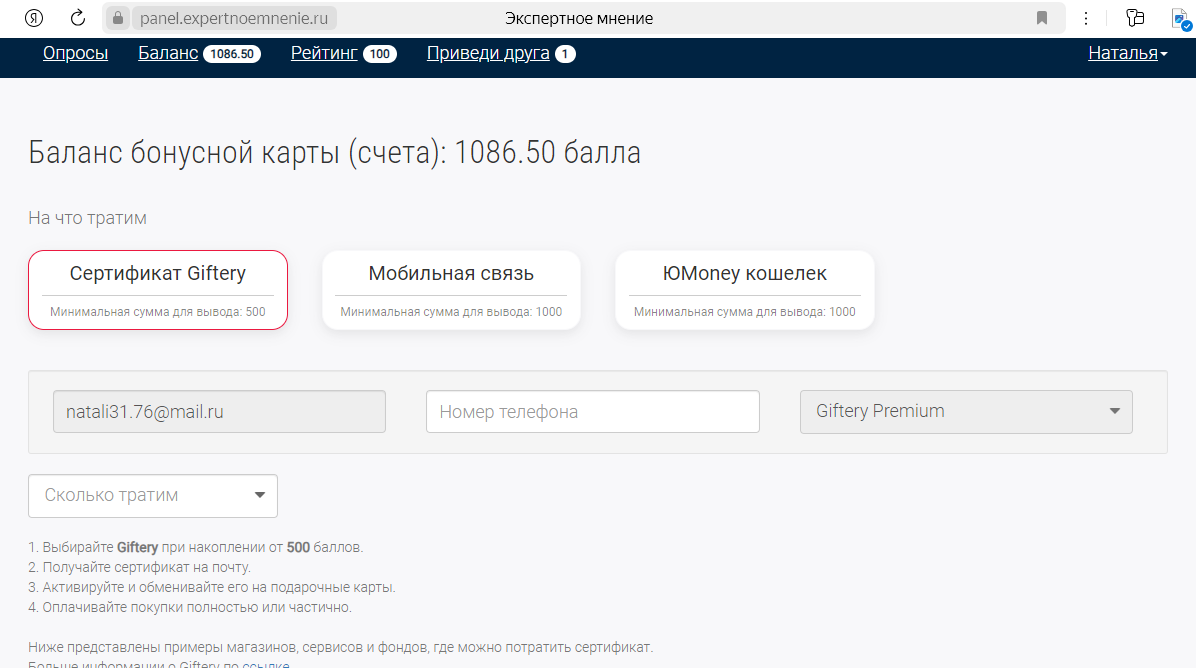Open the Giftery Premium dropdown

[x=965, y=411]
